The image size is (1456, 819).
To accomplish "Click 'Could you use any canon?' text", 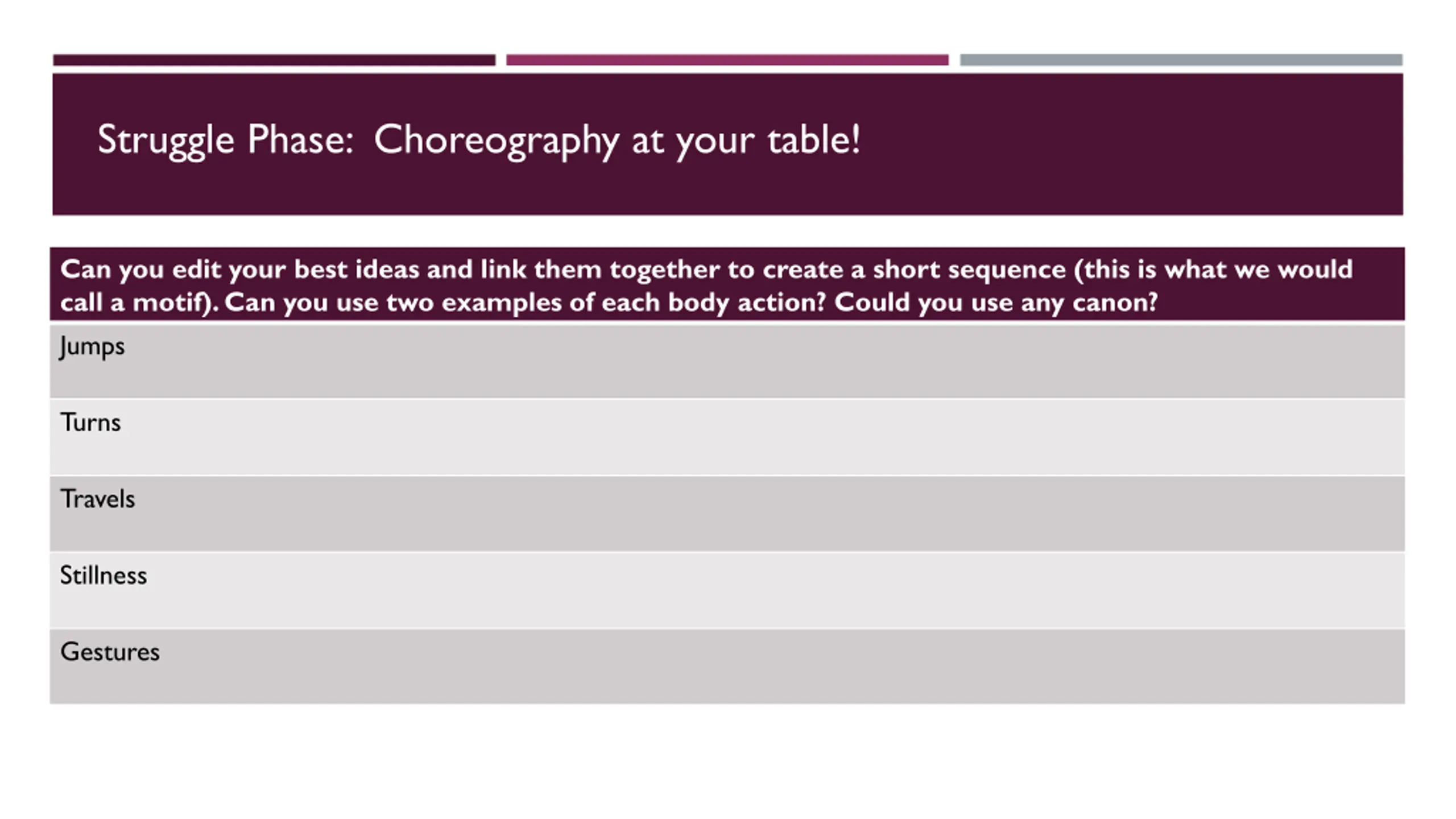I will click(x=996, y=303).
